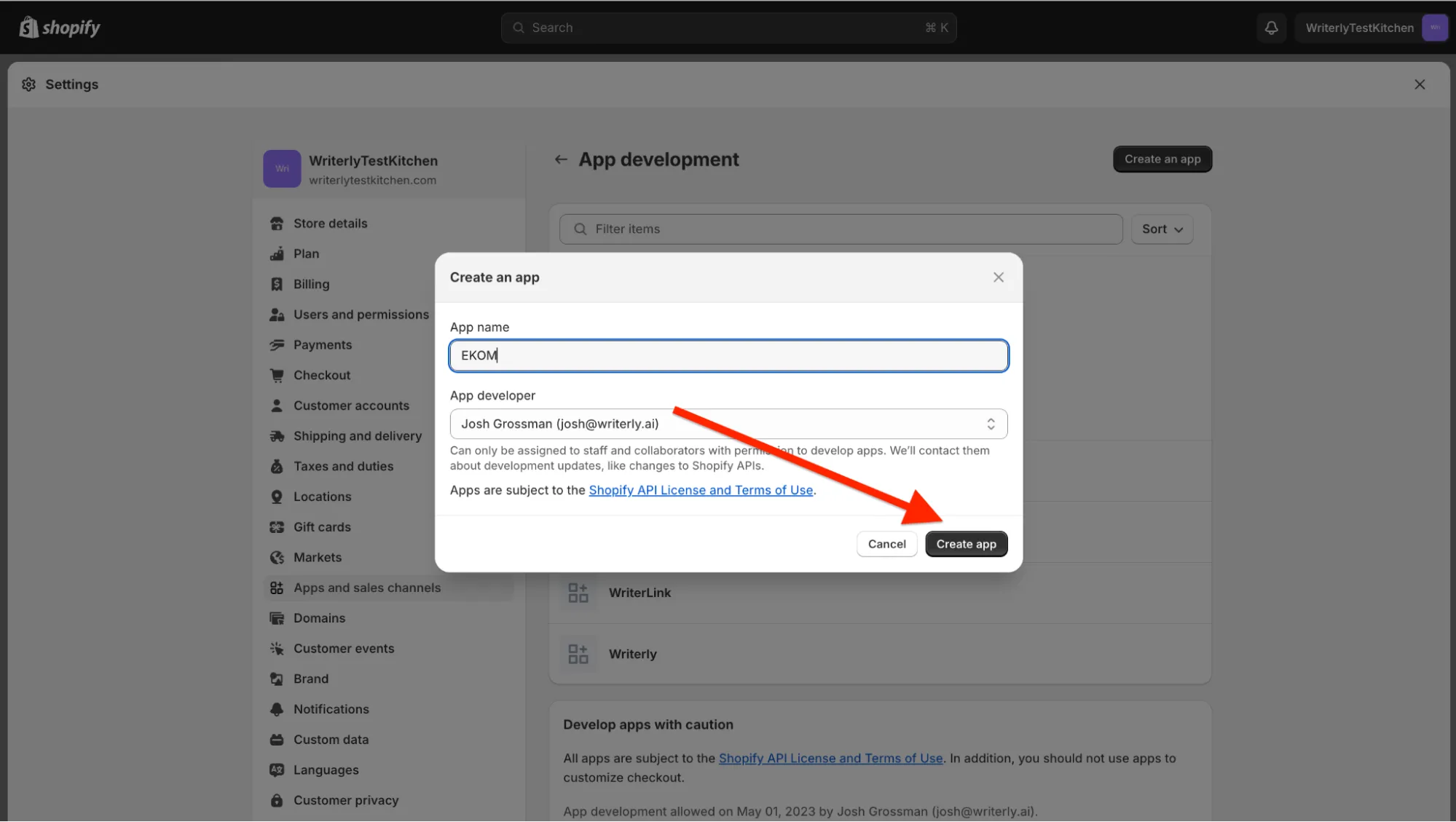1456x822 pixels.
Task: Click the Create app button
Action: [x=966, y=545]
